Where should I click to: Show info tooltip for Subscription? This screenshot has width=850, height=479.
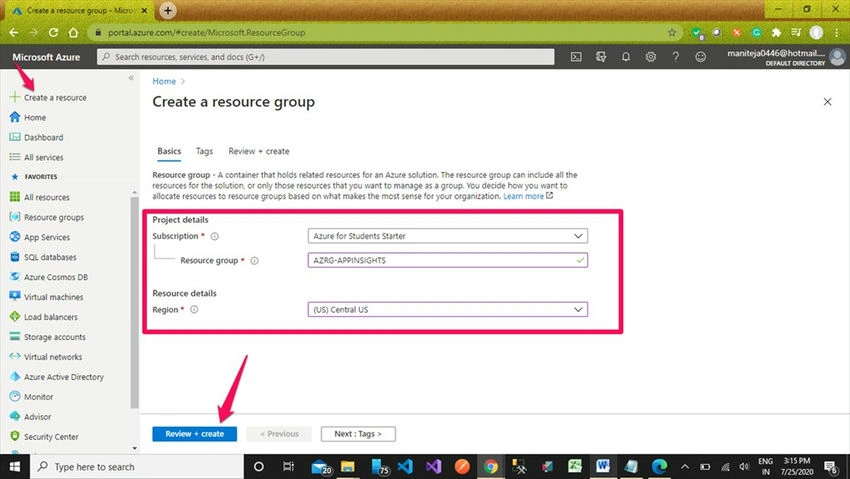tap(215, 236)
